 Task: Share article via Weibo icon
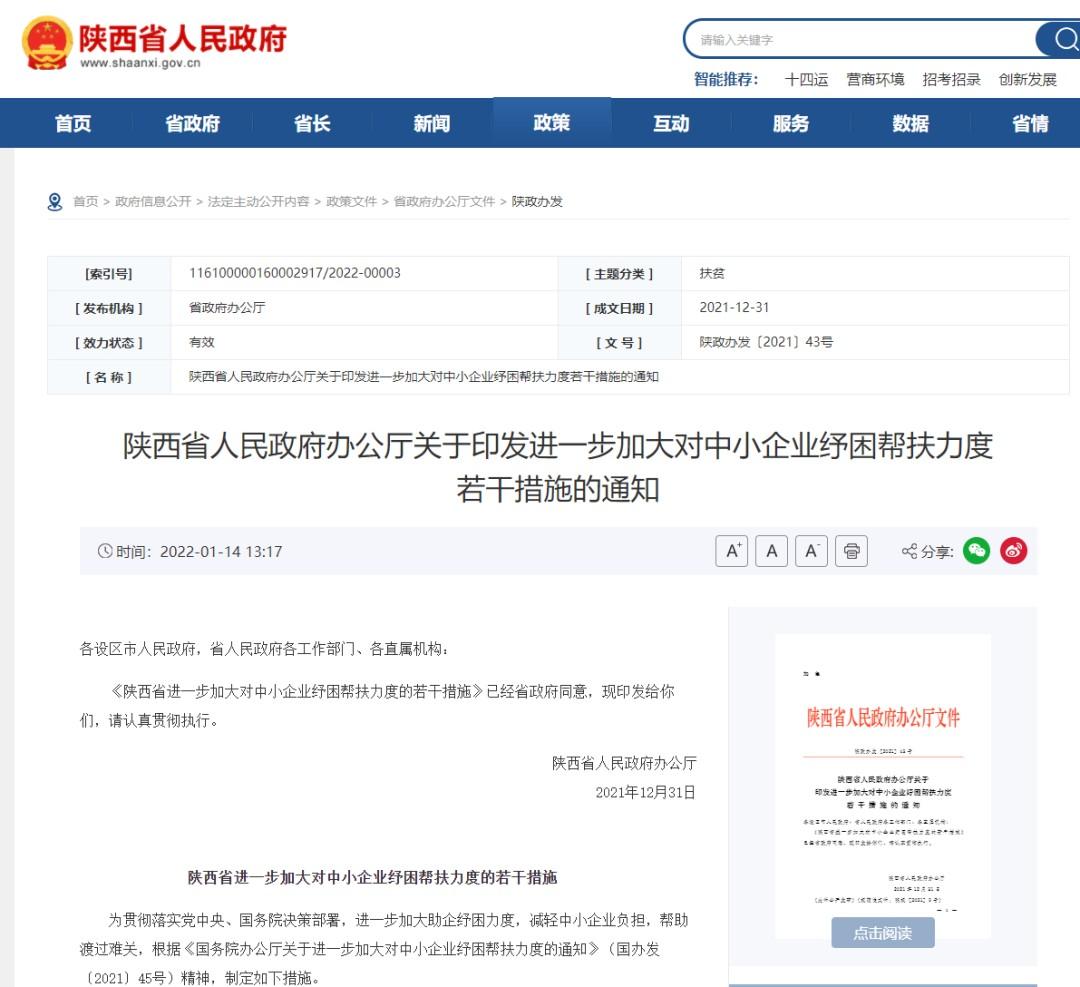(1013, 551)
